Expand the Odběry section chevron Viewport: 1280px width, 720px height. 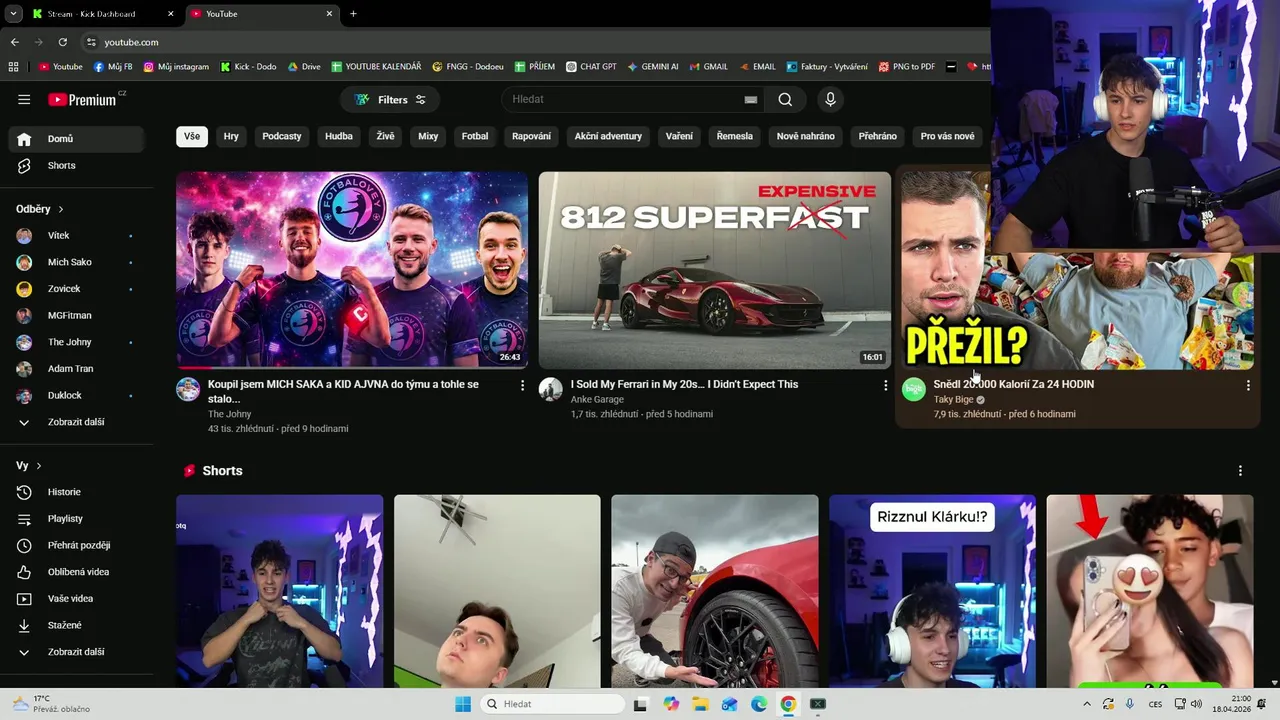61,209
